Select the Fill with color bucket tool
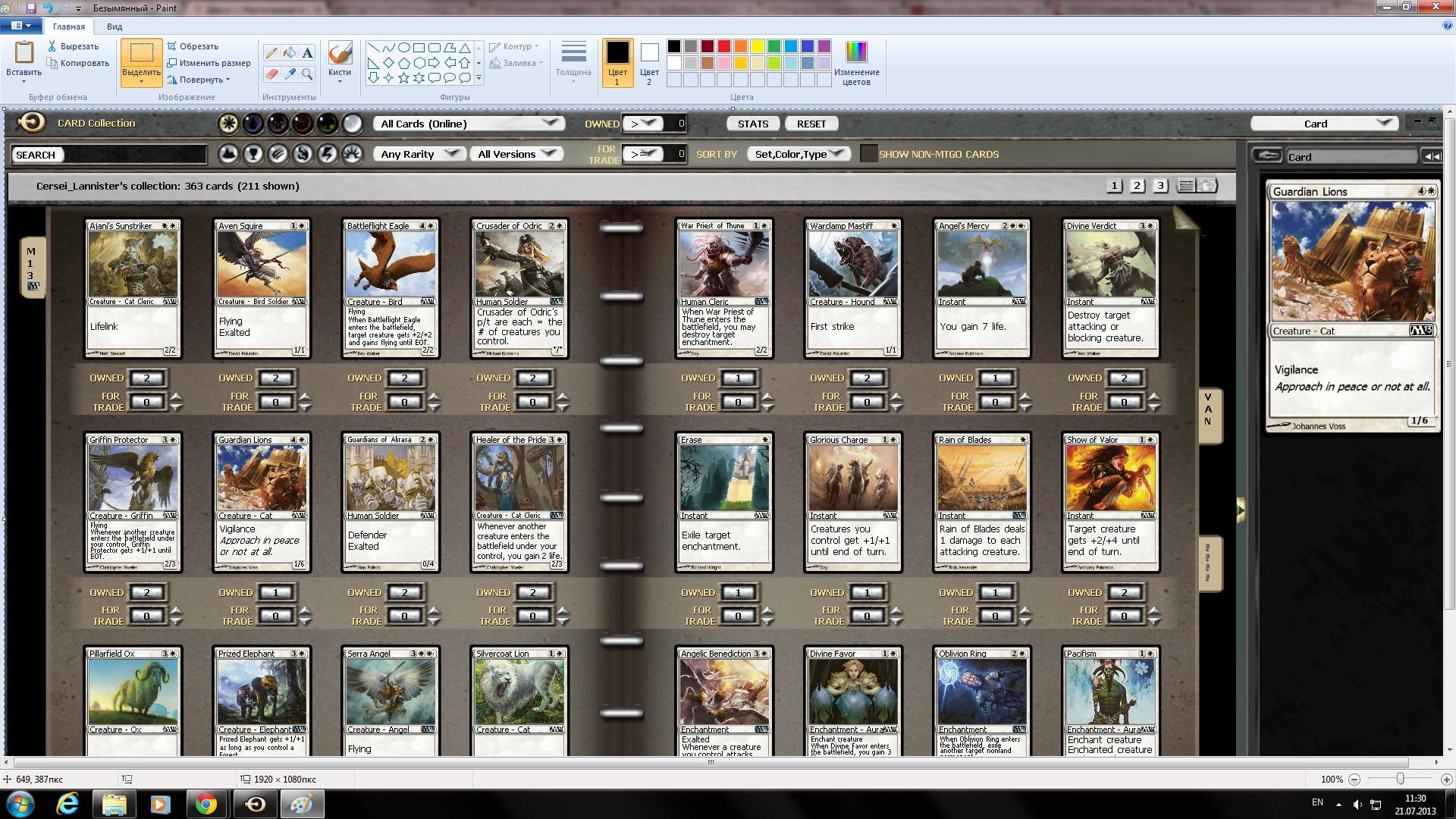 coord(290,52)
